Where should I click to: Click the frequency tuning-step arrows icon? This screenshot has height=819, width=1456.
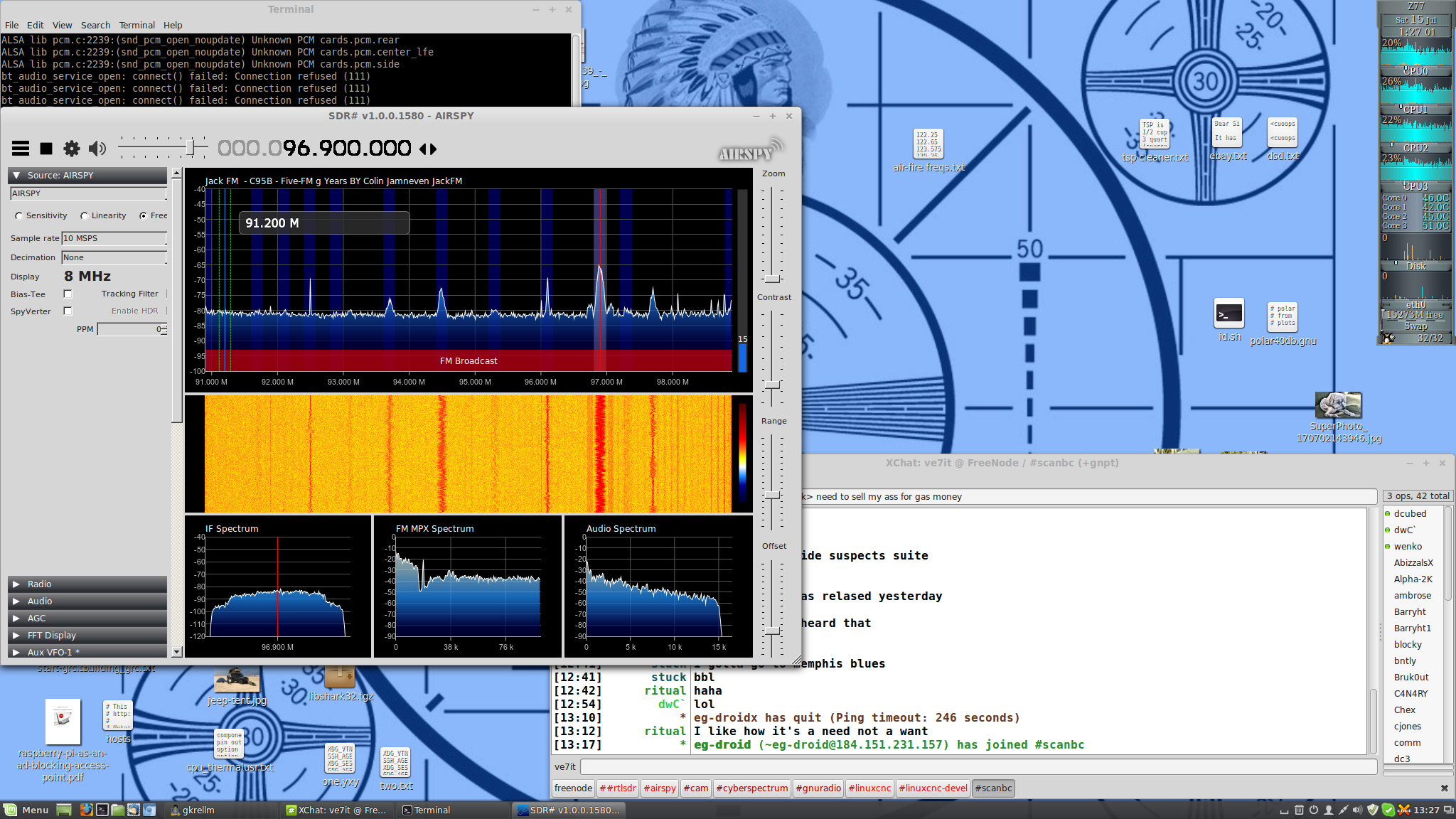(428, 149)
